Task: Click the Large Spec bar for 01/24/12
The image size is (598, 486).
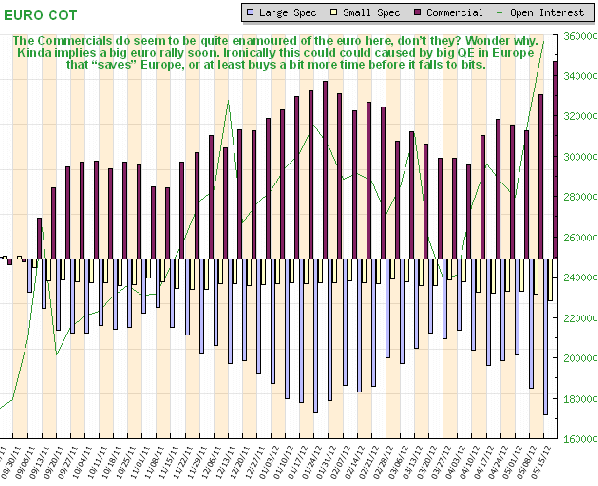Action: 315,336
